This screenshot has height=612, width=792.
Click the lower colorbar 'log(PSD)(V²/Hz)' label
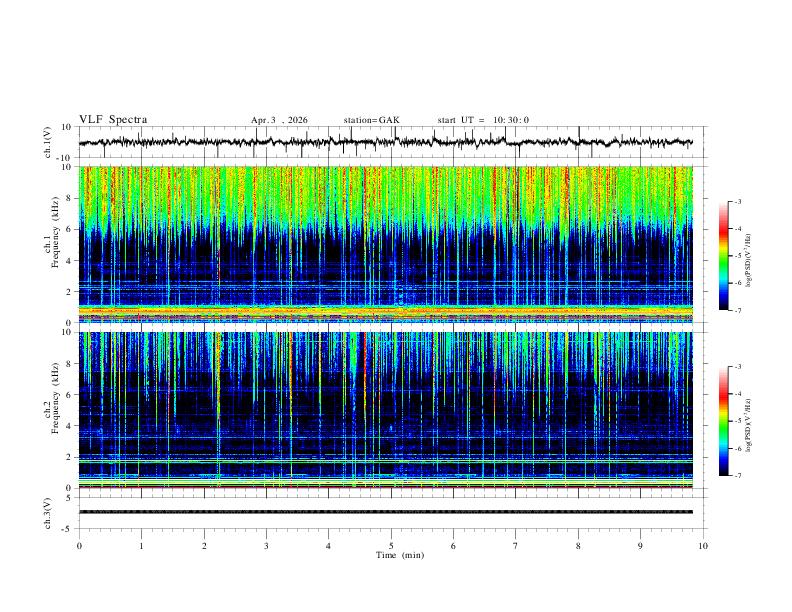click(748, 425)
